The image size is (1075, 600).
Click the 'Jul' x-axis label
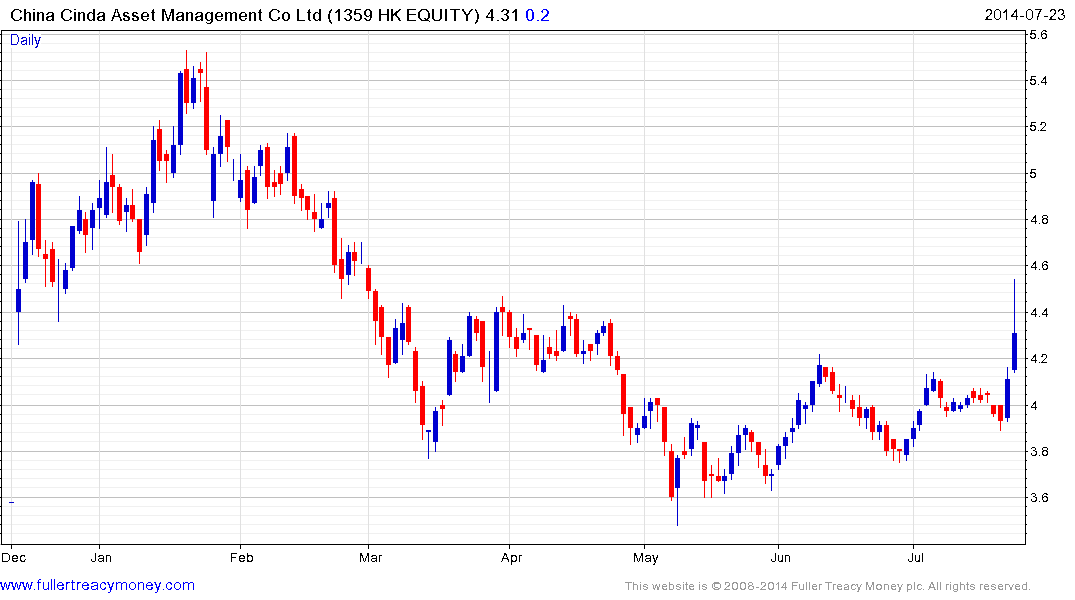pyautogui.click(x=915, y=557)
